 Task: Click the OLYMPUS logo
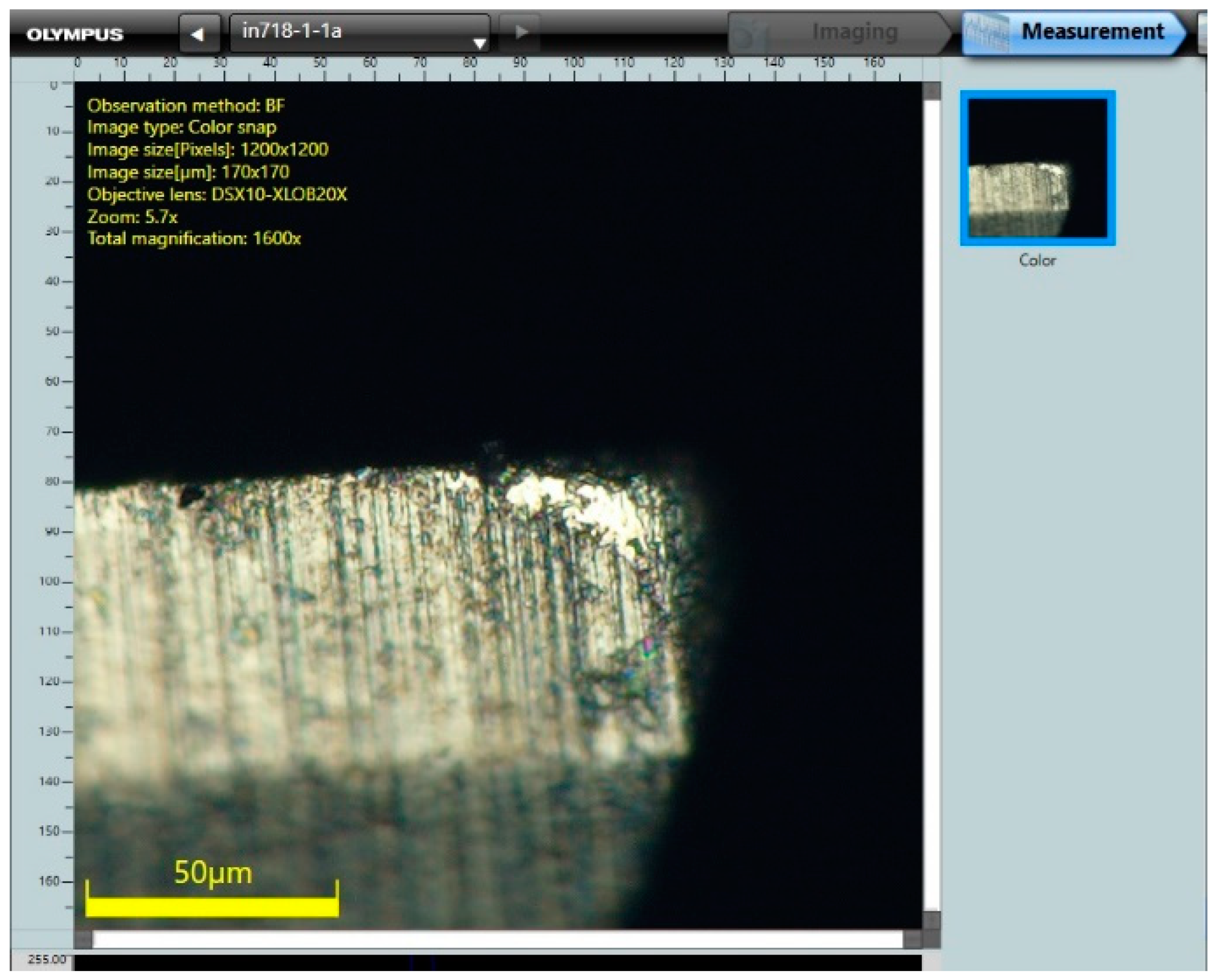pyautogui.click(x=74, y=35)
